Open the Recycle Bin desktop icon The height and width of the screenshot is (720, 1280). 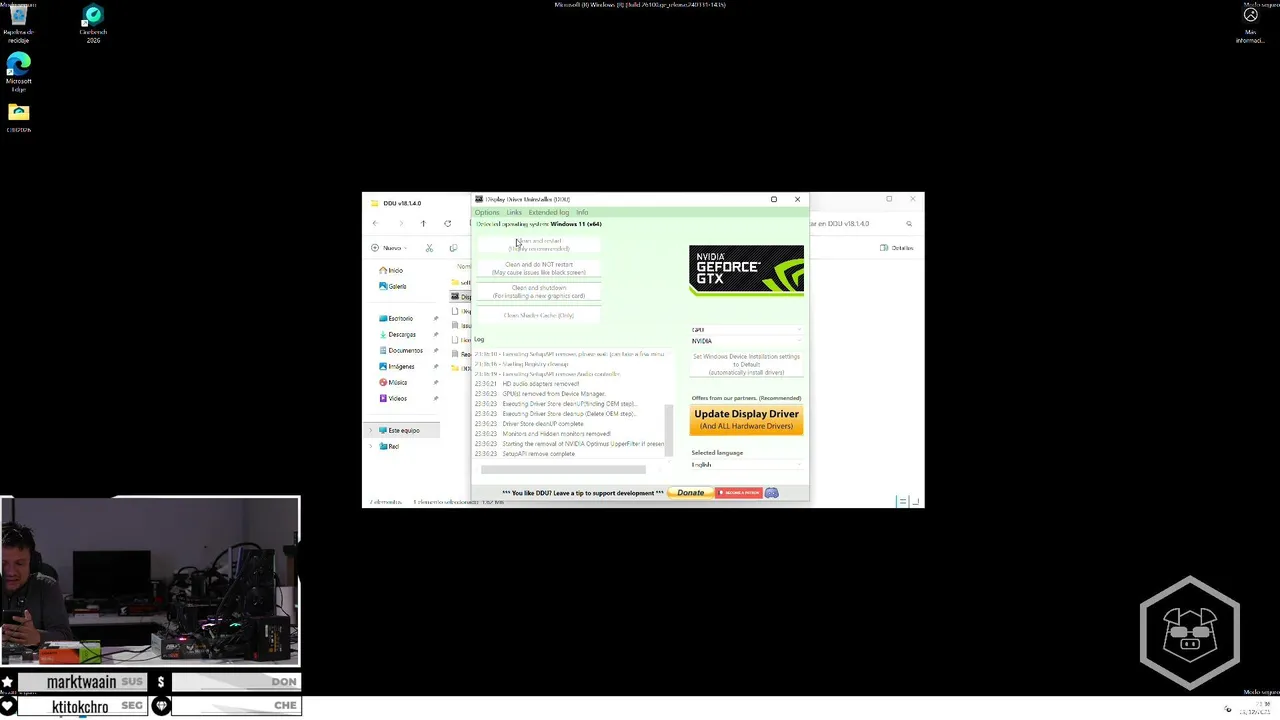point(18,24)
